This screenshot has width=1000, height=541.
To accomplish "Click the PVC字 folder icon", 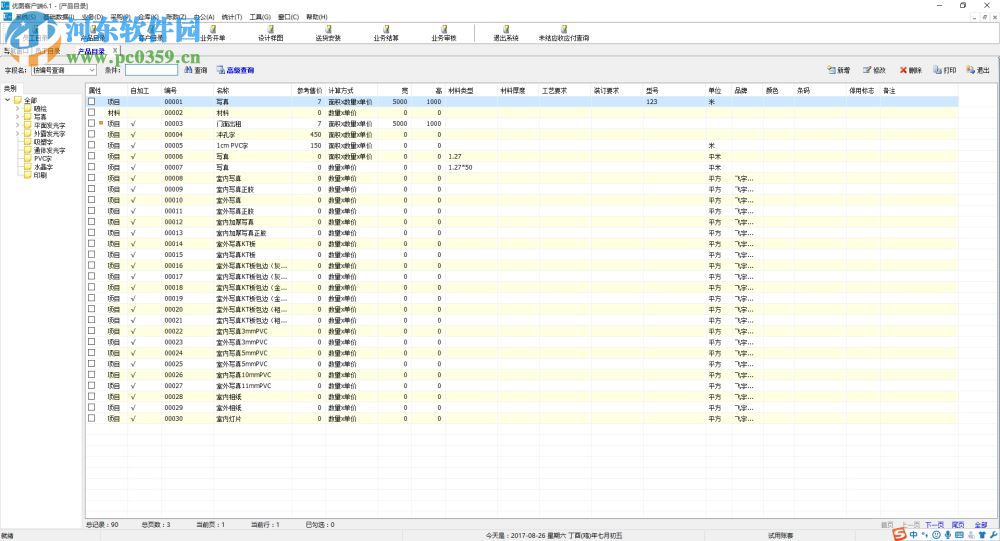I will coord(27,158).
